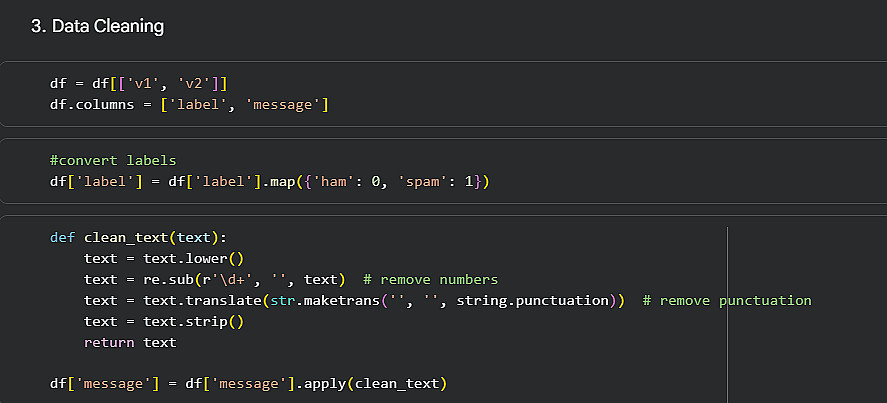This screenshot has height=403, width=887.
Task: Click the string.punctuation argument
Action: (532, 301)
